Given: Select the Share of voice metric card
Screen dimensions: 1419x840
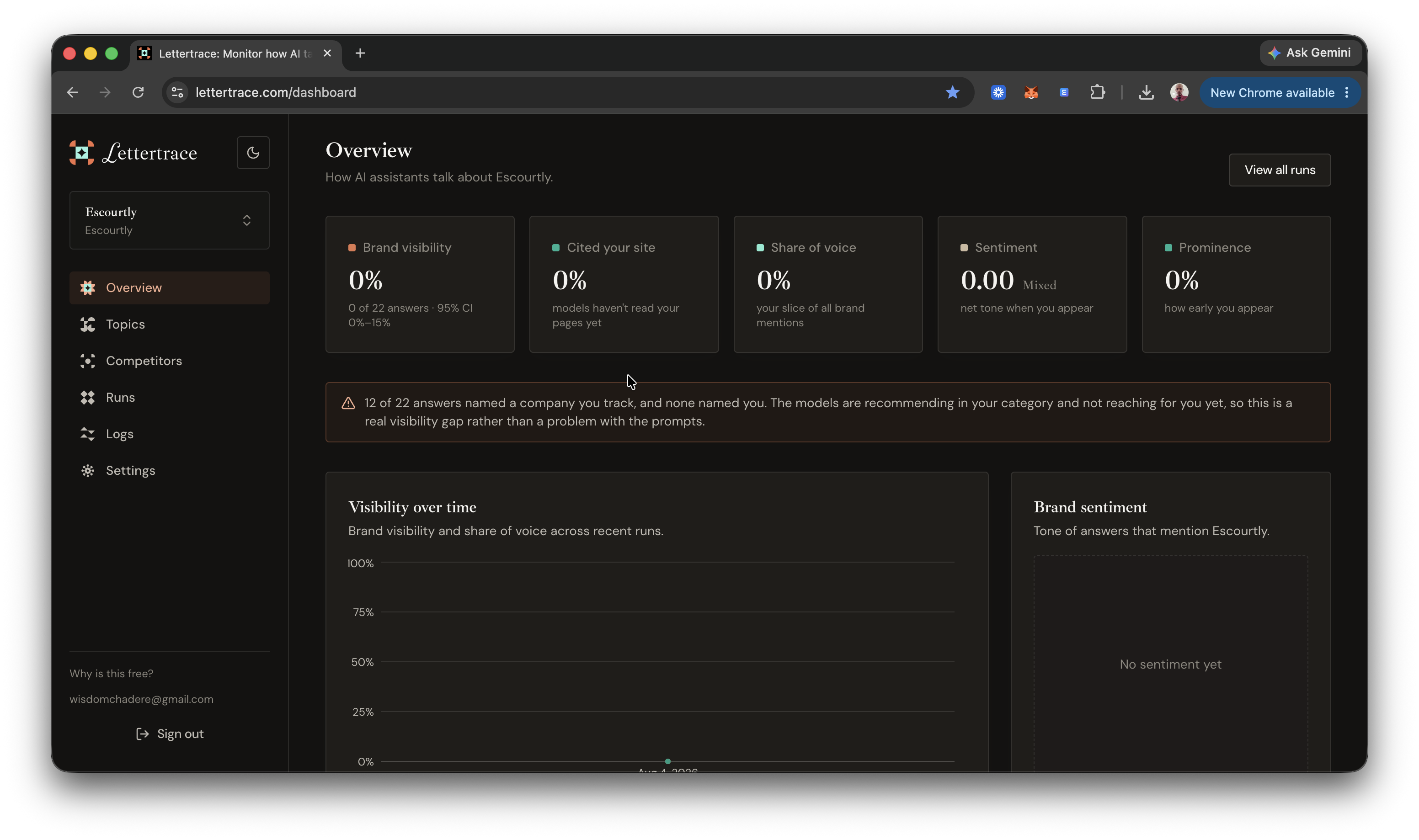Looking at the screenshot, I should [828, 284].
